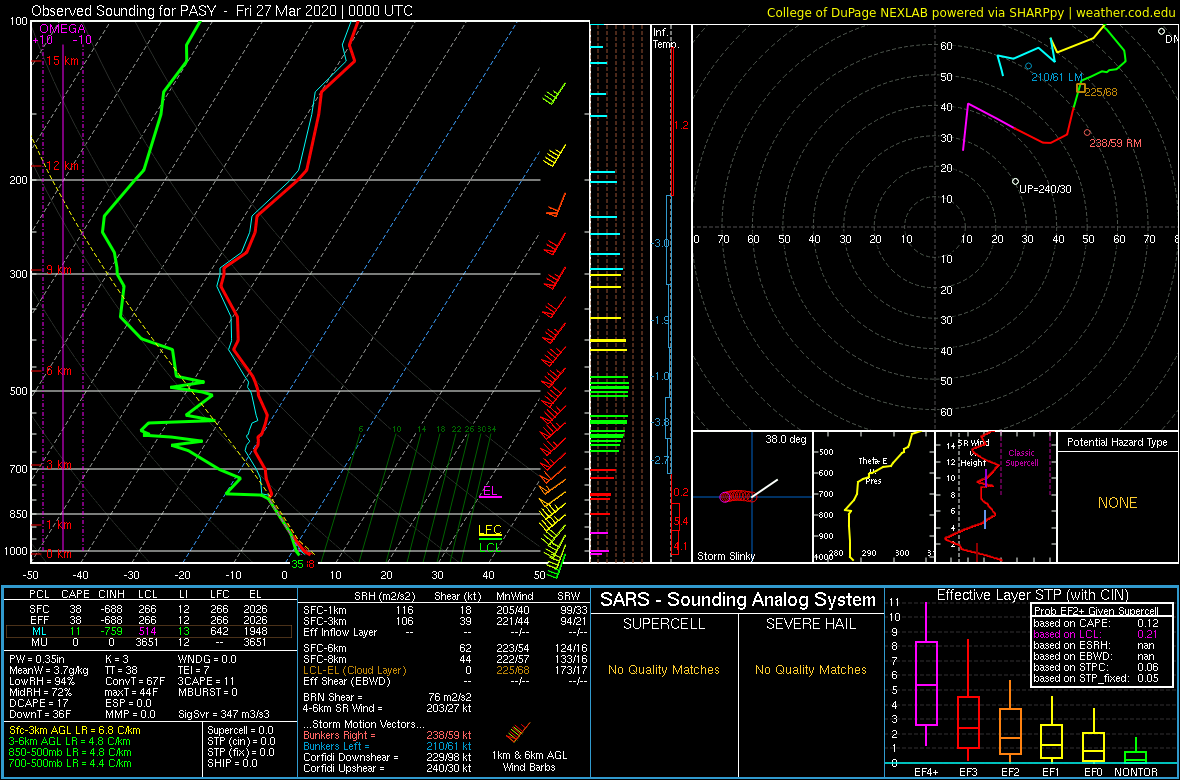The image size is (1180, 780).
Task: Click the Eff Inflow Layer row
Action: coord(444,630)
